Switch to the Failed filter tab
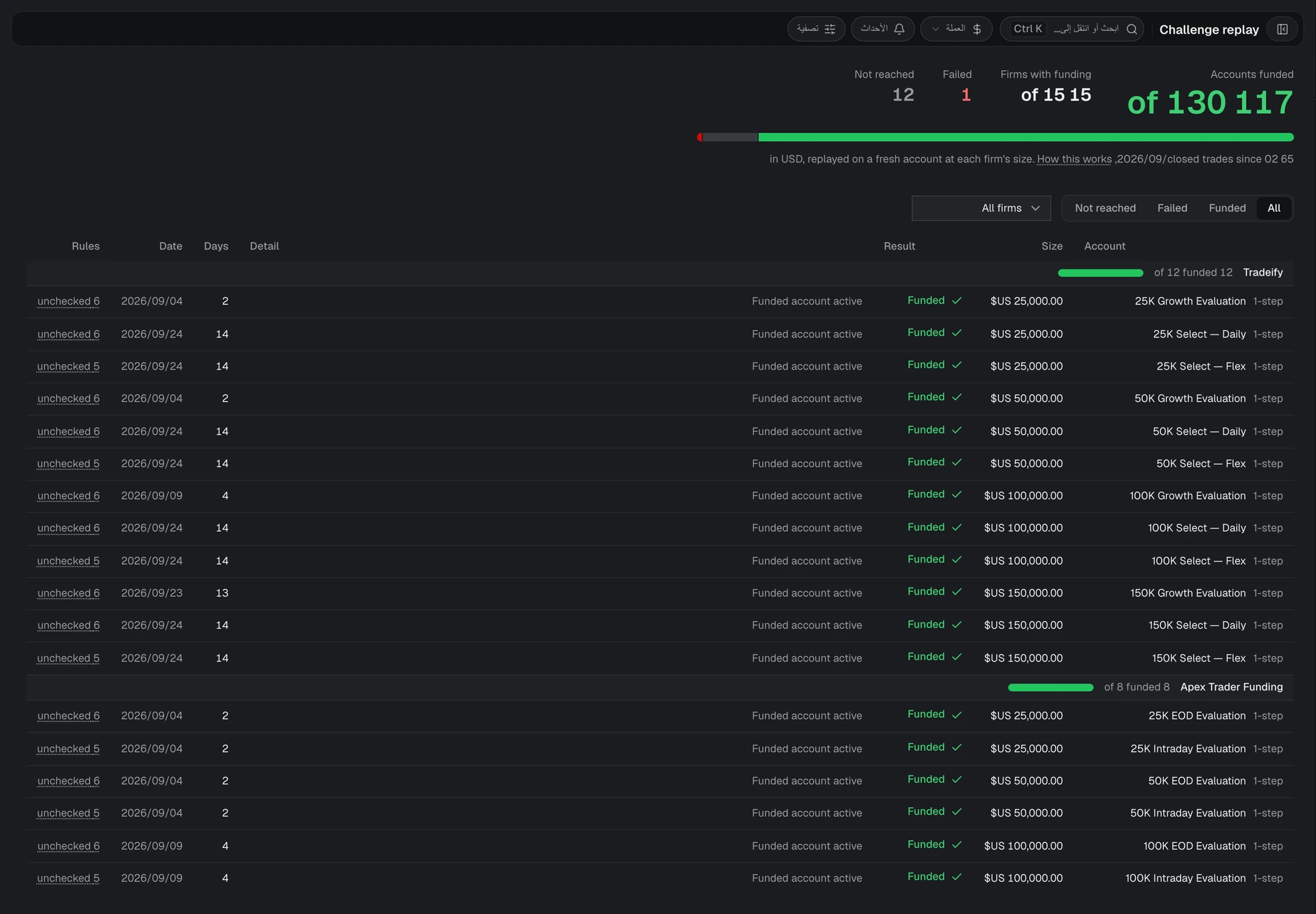 (x=1172, y=208)
